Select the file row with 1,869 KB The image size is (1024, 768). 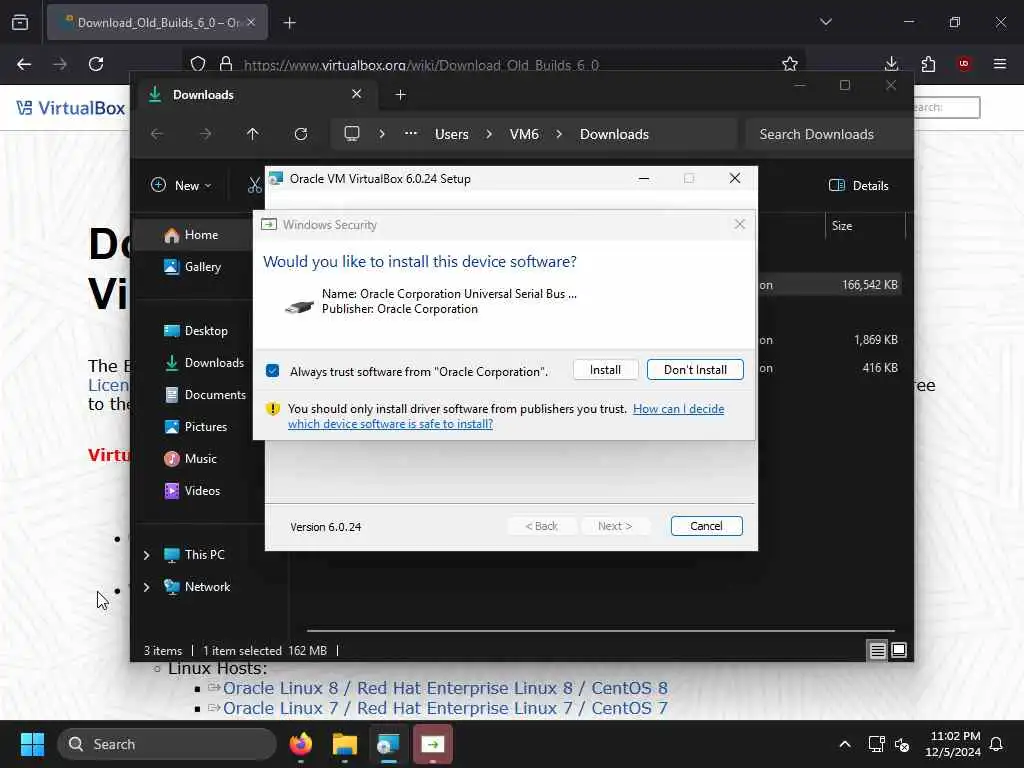(x=829, y=340)
